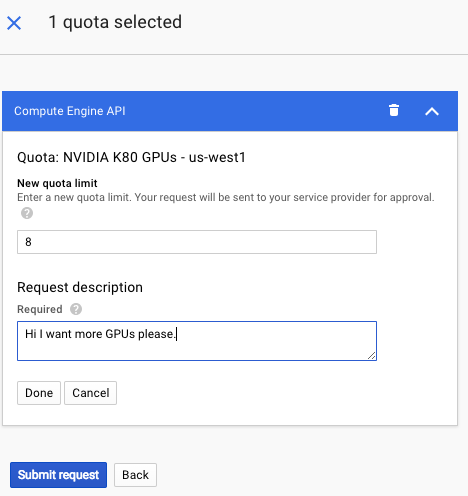Click the NVIDIA K80 GPUs quota heading
This screenshot has height=496, width=468.
(x=131, y=157)
